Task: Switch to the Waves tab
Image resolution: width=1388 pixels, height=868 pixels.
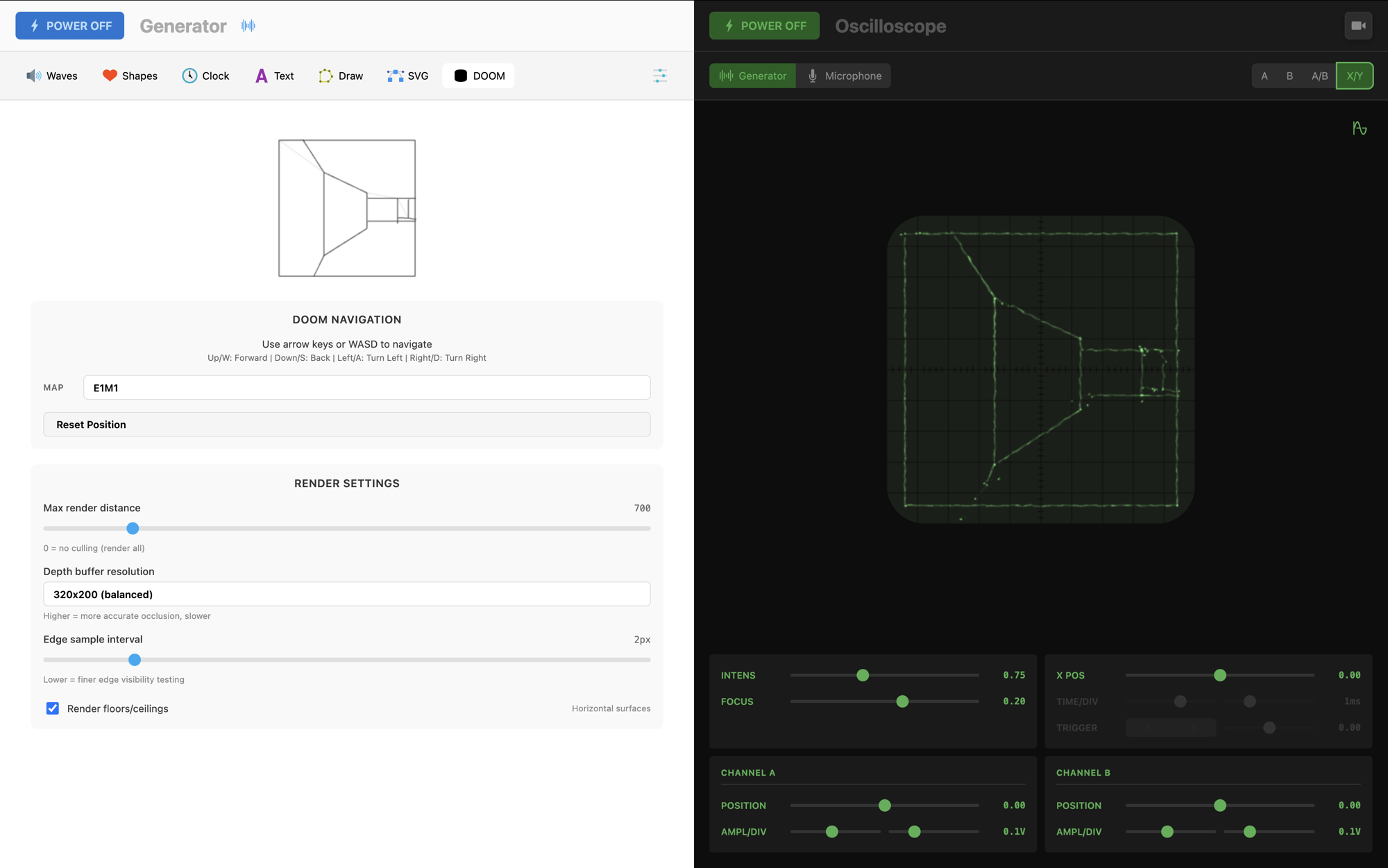Action: pyautogui.click(x=52, y=76)
